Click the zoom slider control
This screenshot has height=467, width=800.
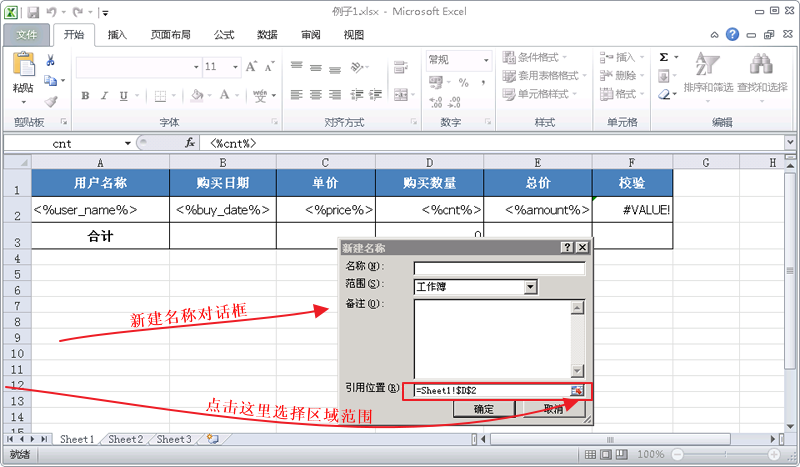tap(725, 454)
